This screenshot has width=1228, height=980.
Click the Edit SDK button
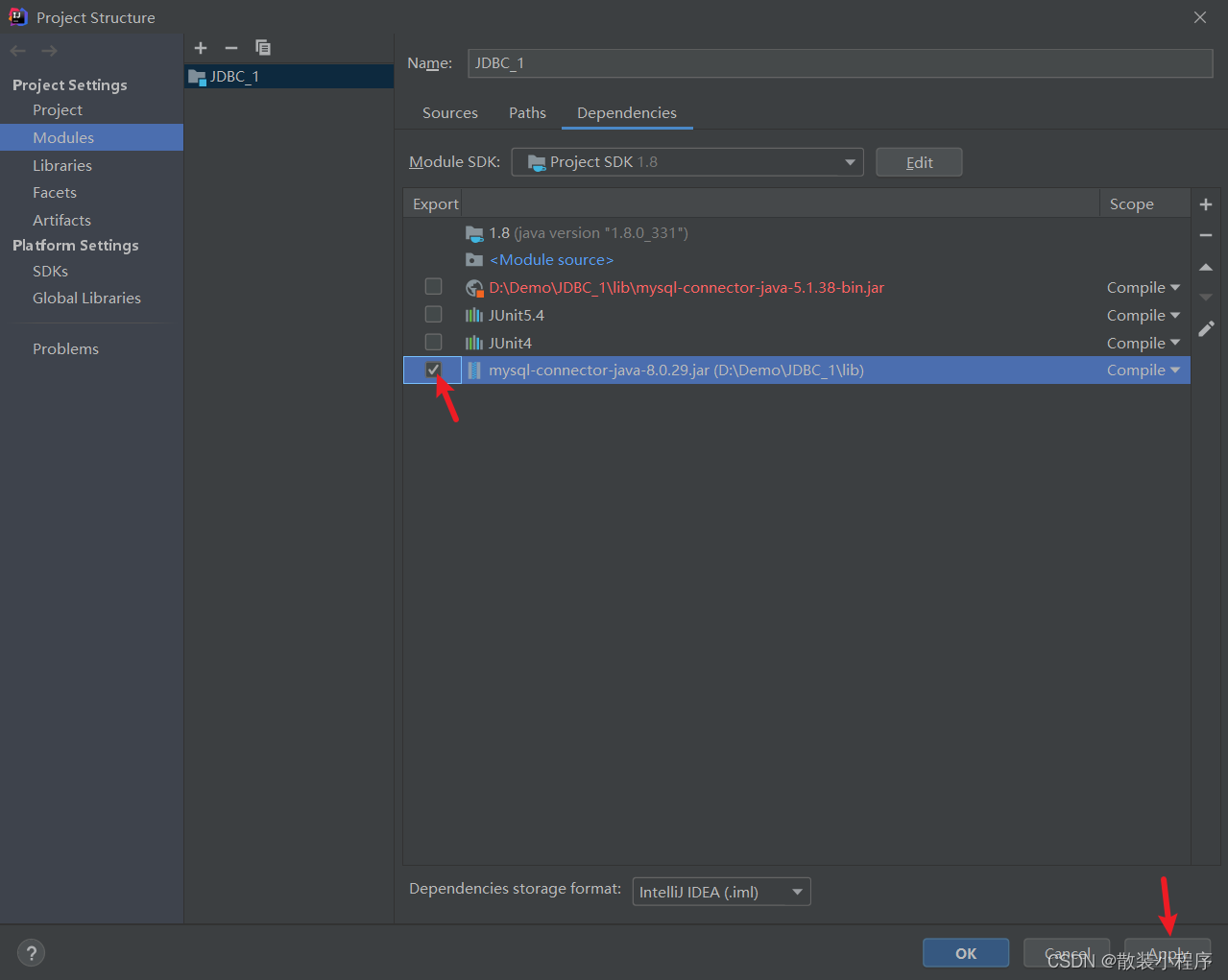pos(919,162)
